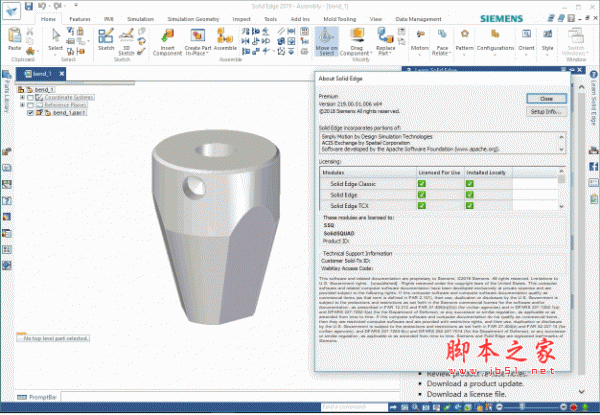The width and height of the screenshot is (600, 415).
Task: Open the Data Management ribbon tab
Action: point(418,19)
